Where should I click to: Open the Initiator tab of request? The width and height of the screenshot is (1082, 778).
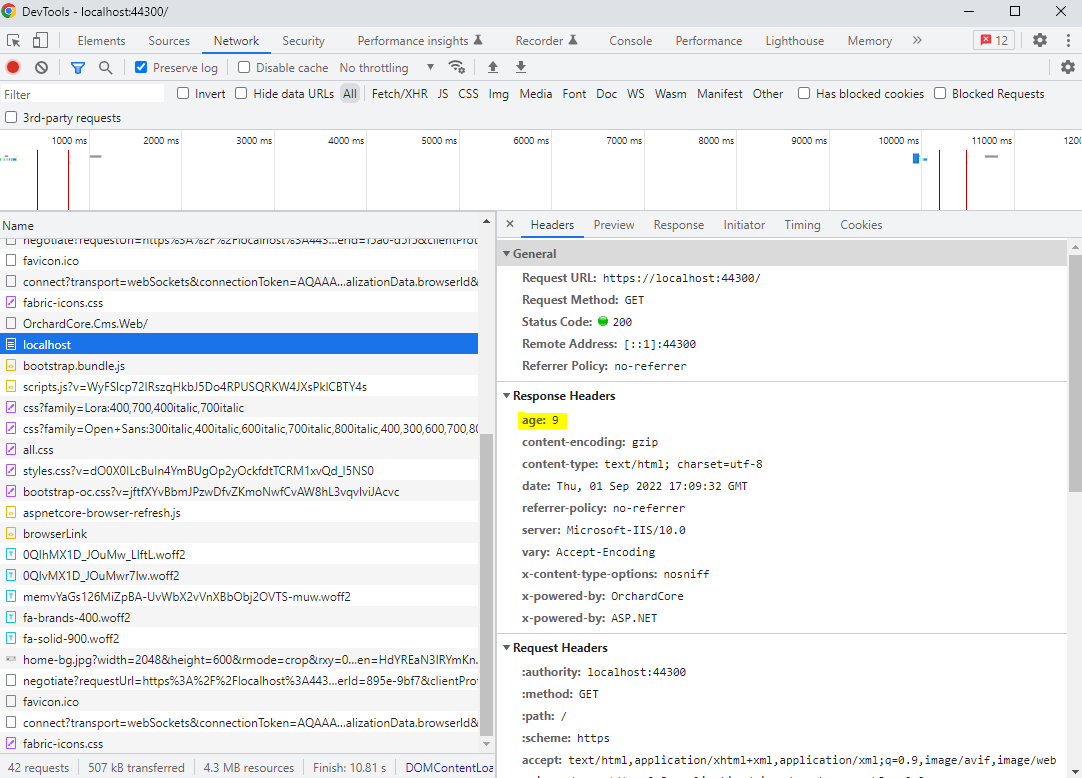point(744,224)
